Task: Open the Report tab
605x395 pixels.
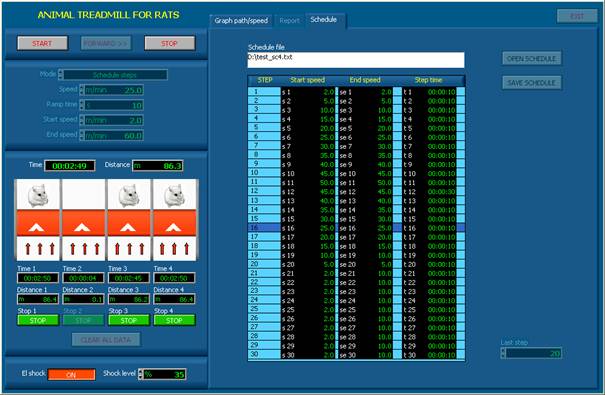Action: coord(289,20)
